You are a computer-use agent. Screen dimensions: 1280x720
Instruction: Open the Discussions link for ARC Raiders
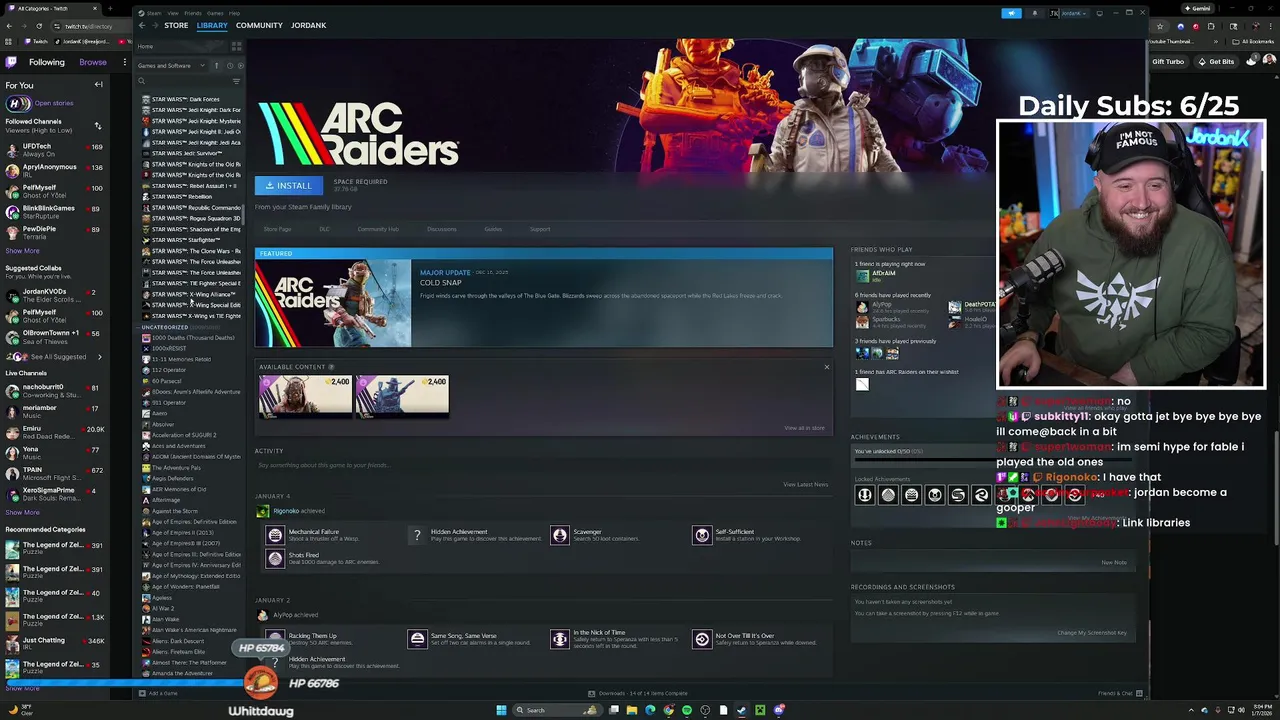442,229
